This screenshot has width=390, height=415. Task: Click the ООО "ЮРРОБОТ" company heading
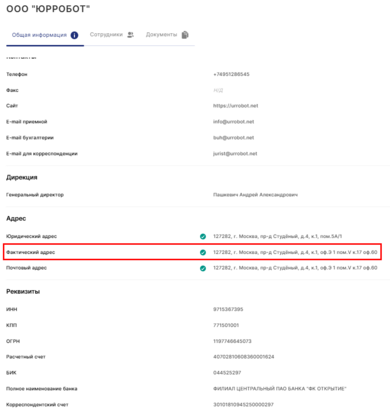click(48, 9)
